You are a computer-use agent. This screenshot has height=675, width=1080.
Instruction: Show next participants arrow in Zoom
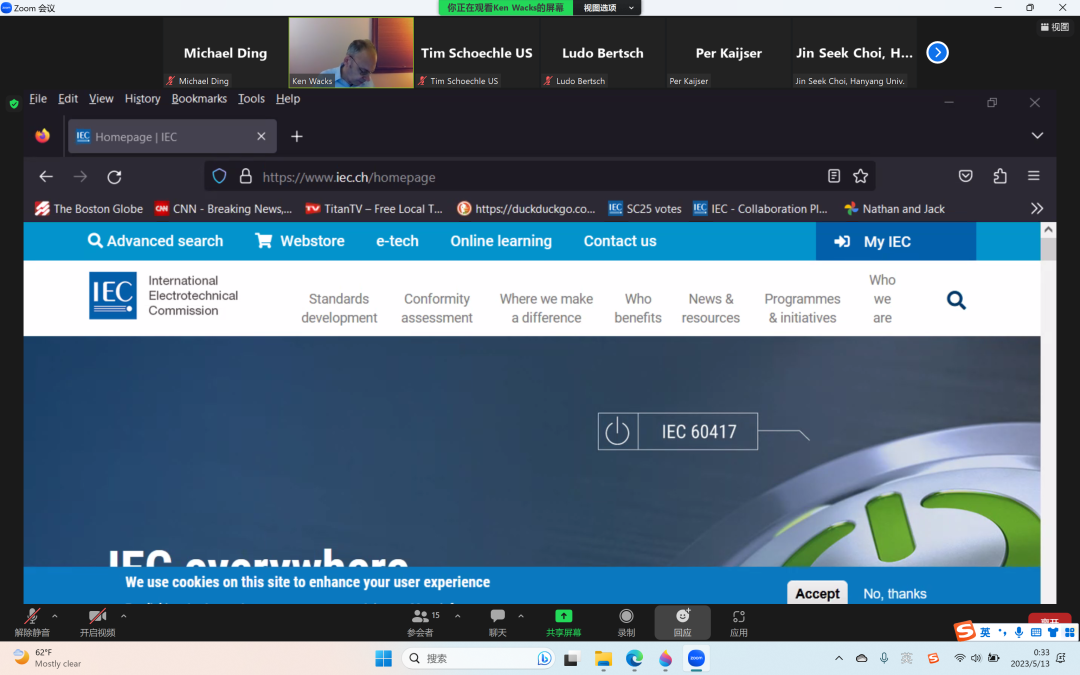point(937,52)
